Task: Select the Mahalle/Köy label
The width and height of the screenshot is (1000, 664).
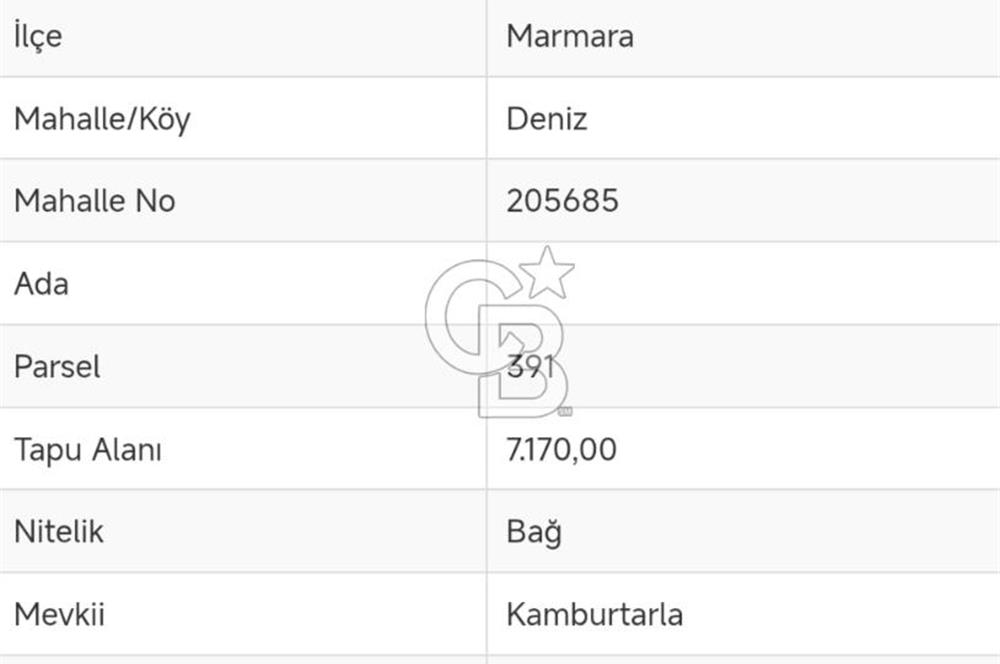Action: (102, 119)
